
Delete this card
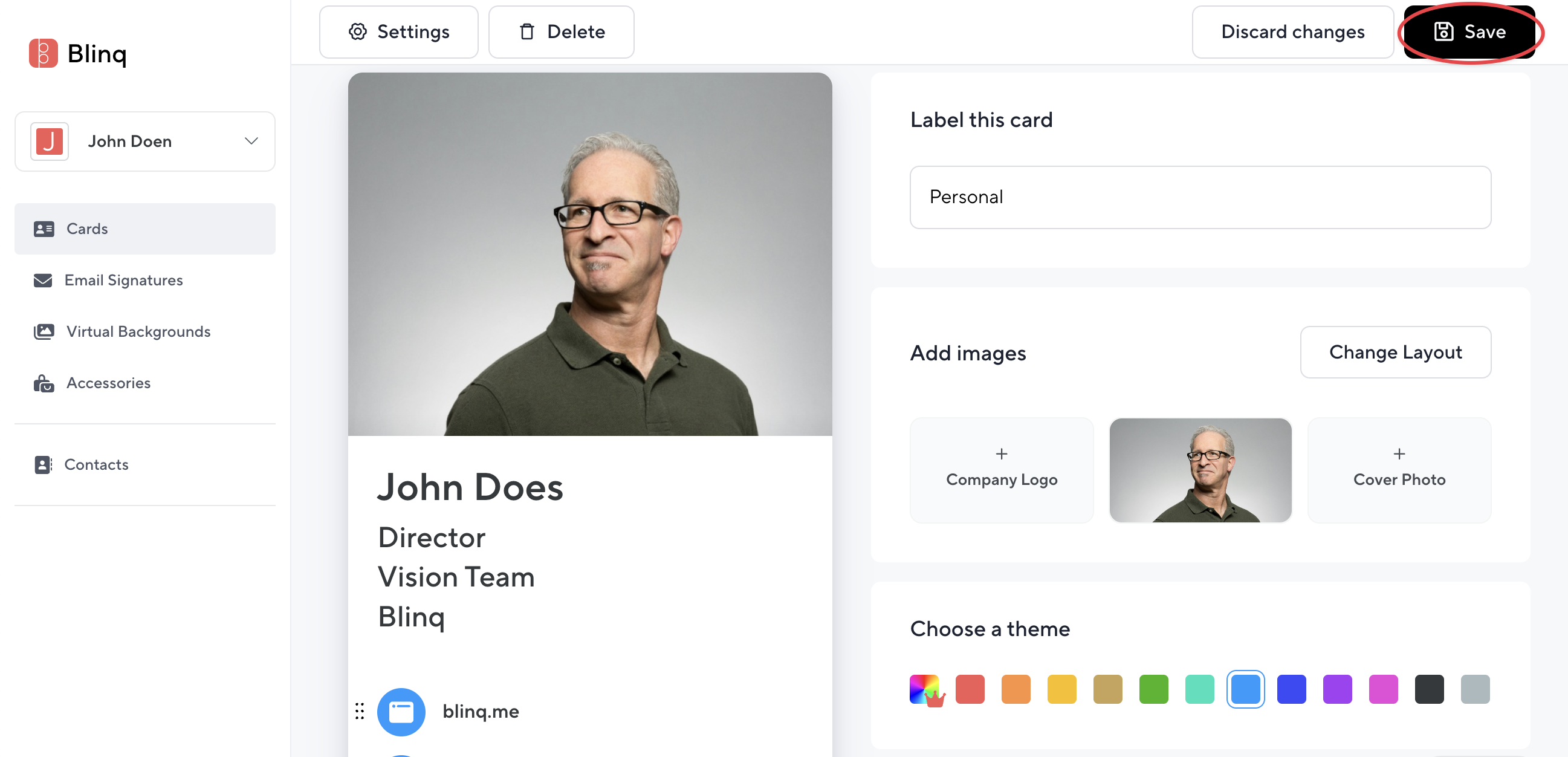[561, 31]
